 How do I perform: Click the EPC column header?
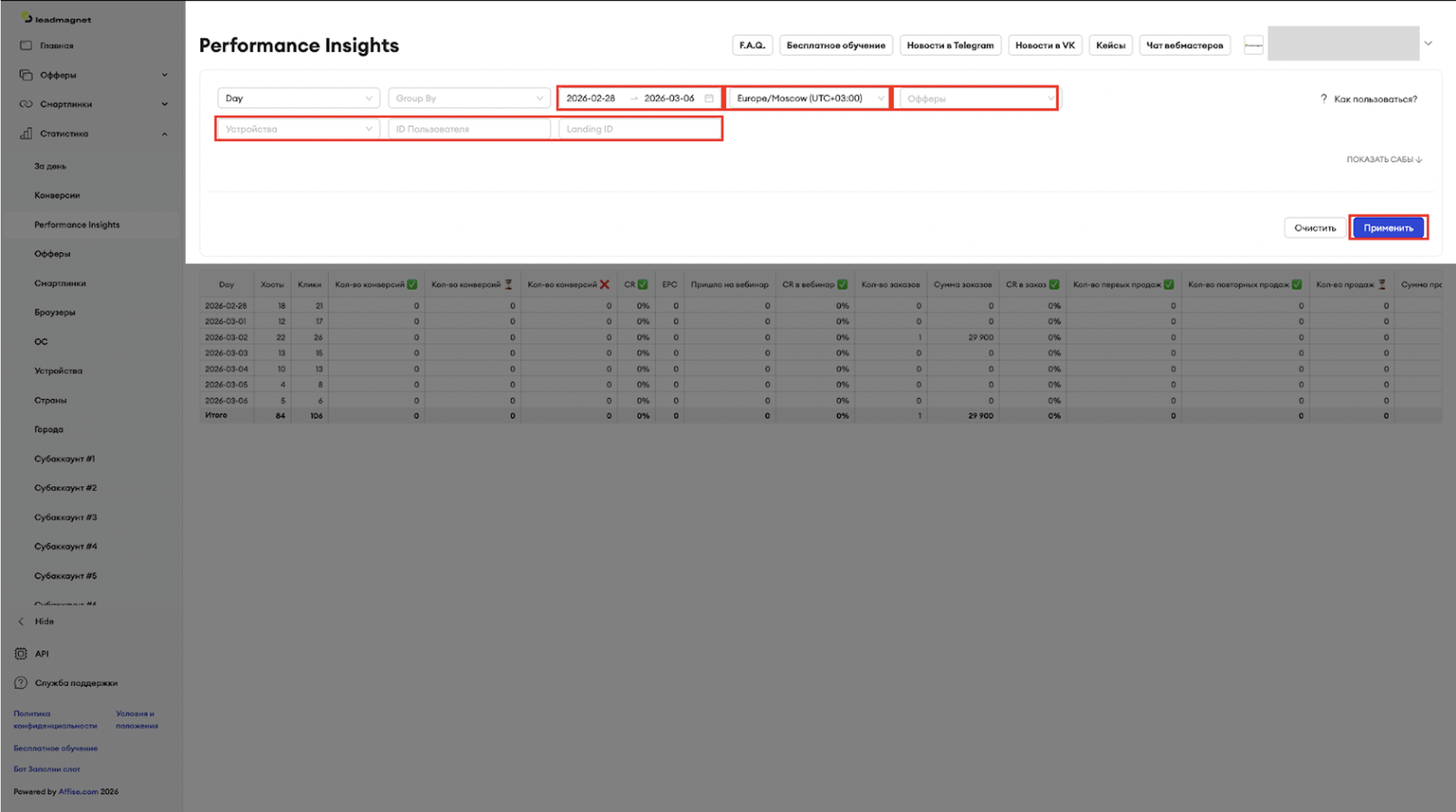669,284
